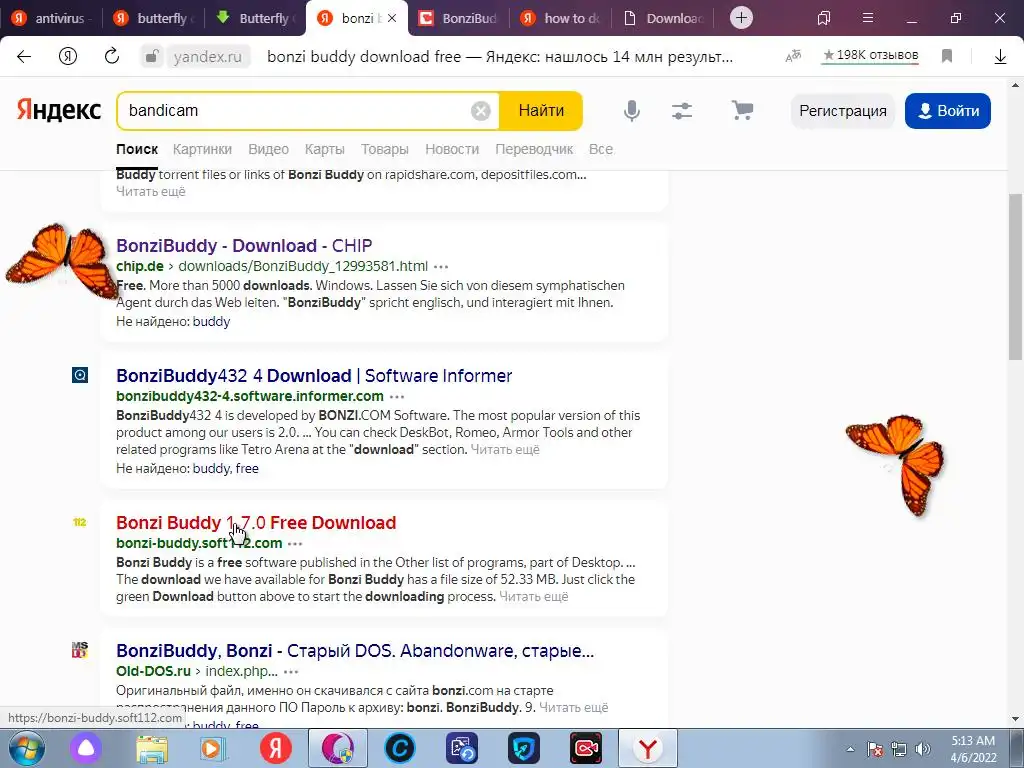
Task: Open three-dot menu next to soft112 URL
Action: click(x=295, y=543)
